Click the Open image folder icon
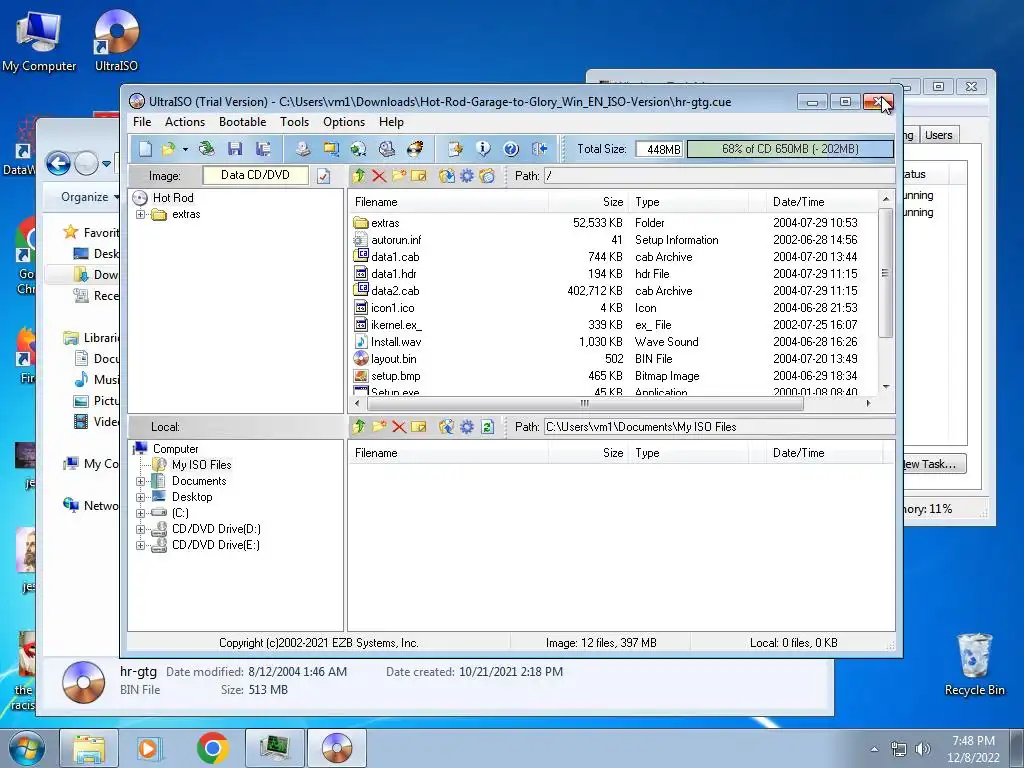The width and height of the screenshot is (1024, 768). 168,149
